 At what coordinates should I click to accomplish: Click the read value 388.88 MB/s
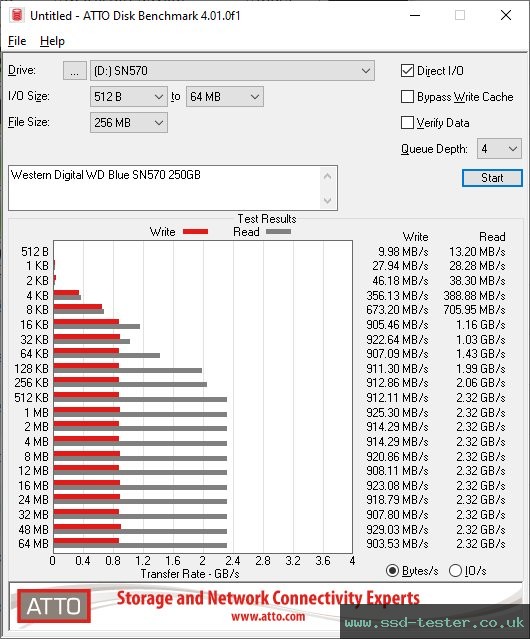(x=474, y=295)
